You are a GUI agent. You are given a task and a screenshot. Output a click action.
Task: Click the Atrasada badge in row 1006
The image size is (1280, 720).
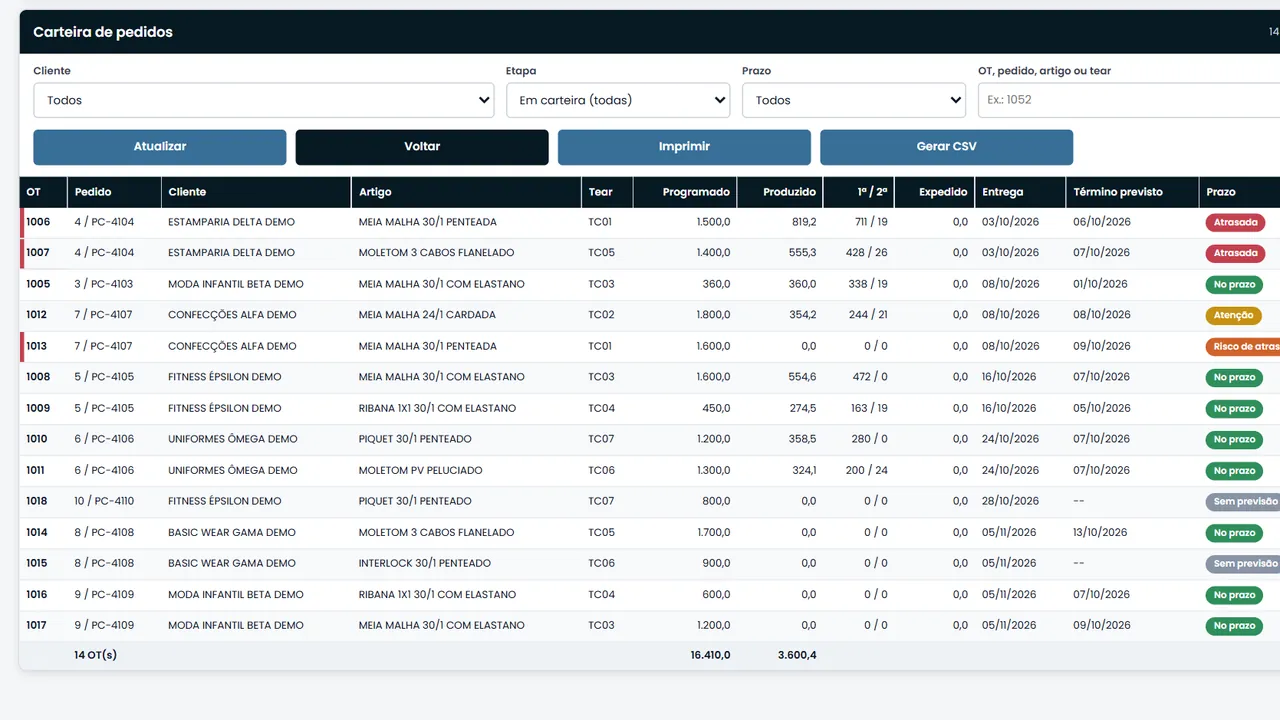pyautogui.click(x=1235, y=223)
